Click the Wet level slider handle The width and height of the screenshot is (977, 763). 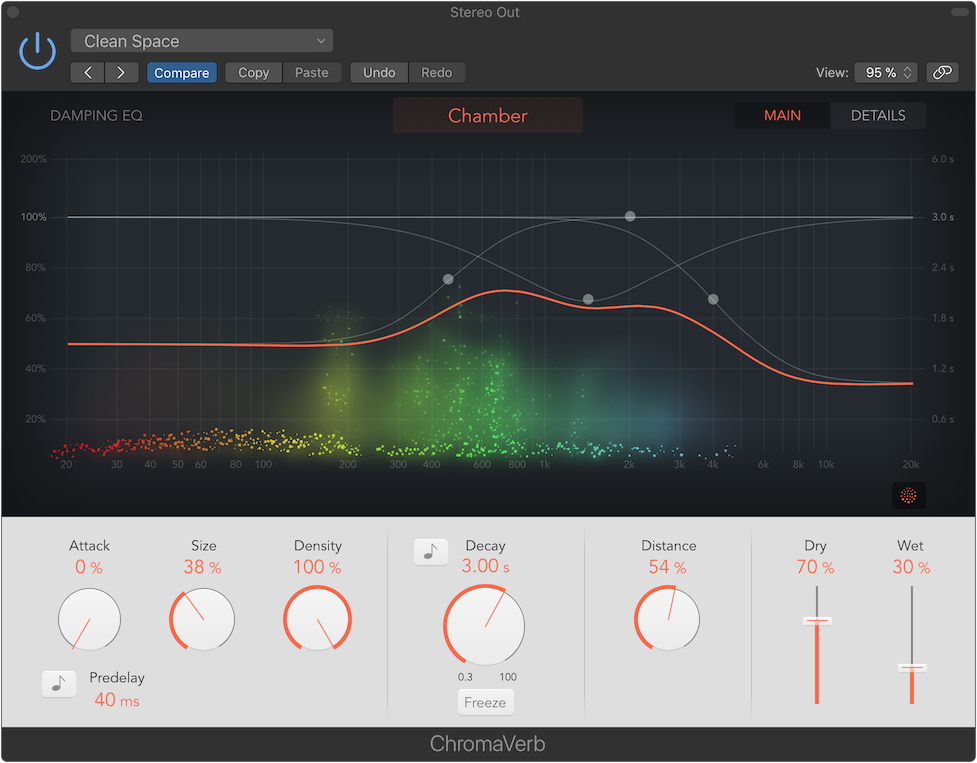coord(912,668)
